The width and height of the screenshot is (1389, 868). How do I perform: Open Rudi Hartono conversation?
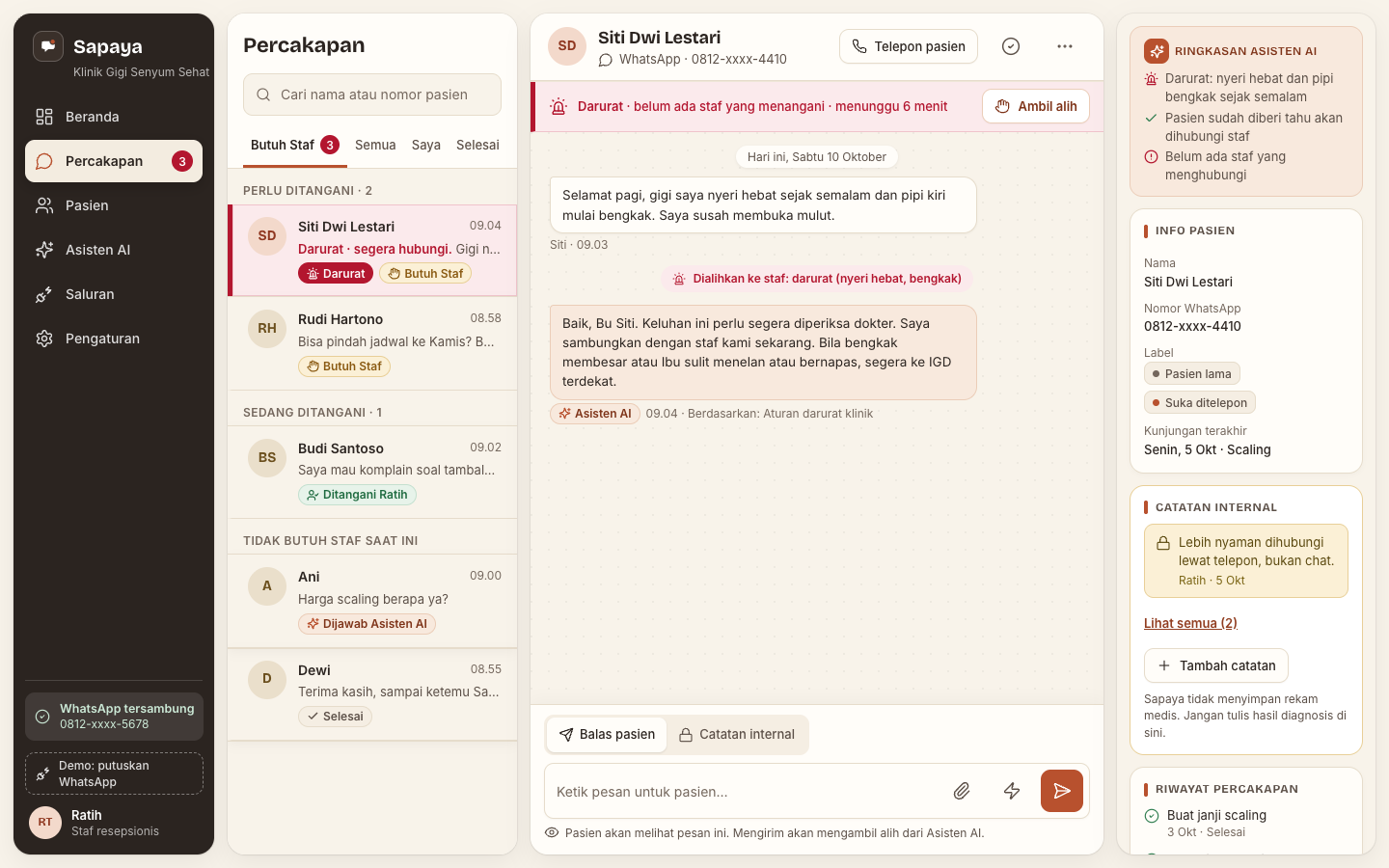click(x=372, y=342)
